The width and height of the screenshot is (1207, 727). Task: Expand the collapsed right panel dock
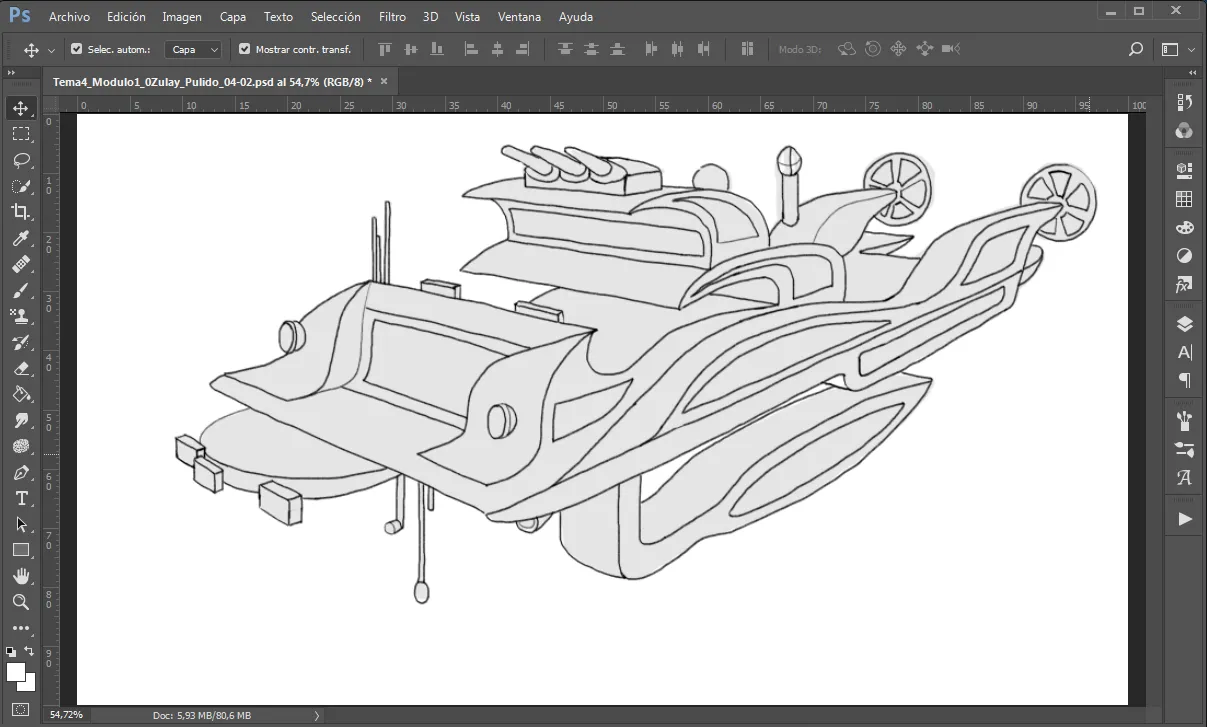point(1193,74)
